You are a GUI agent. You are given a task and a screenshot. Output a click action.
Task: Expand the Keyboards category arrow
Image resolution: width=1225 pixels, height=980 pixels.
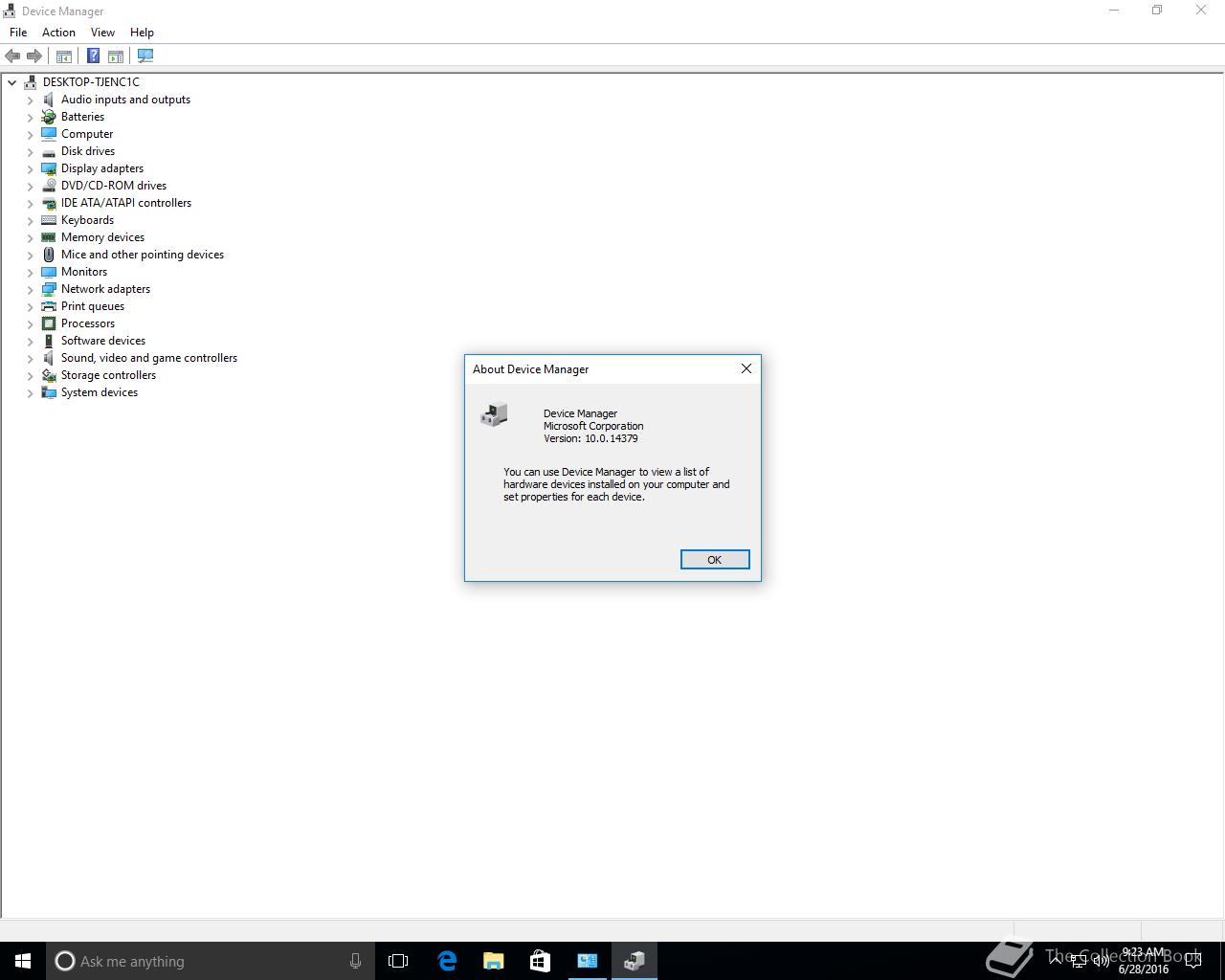(31, 220)
